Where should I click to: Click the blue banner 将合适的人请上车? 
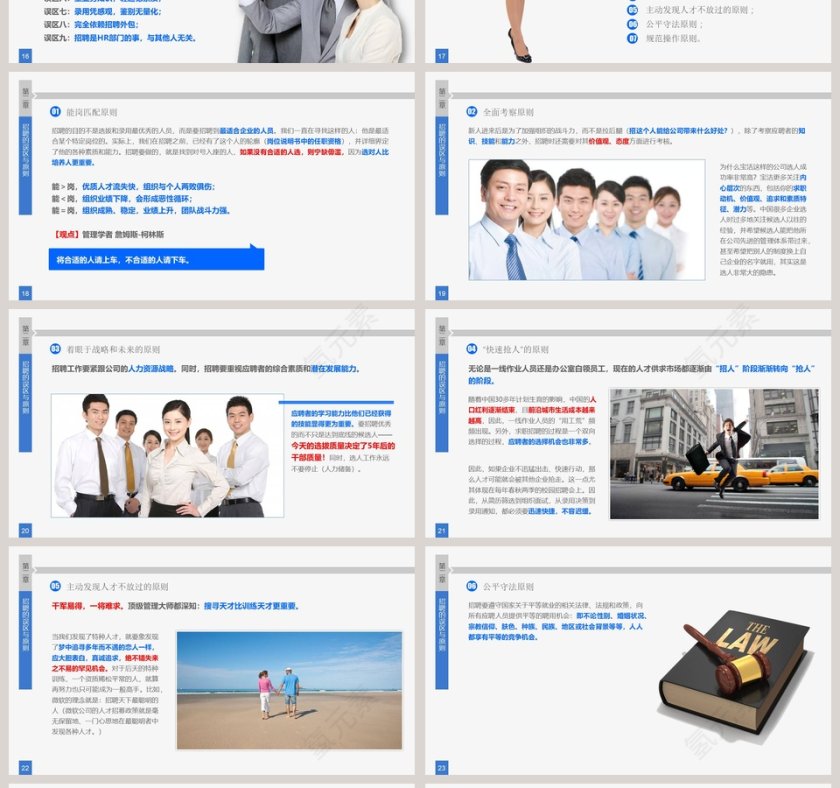point(156,259)
